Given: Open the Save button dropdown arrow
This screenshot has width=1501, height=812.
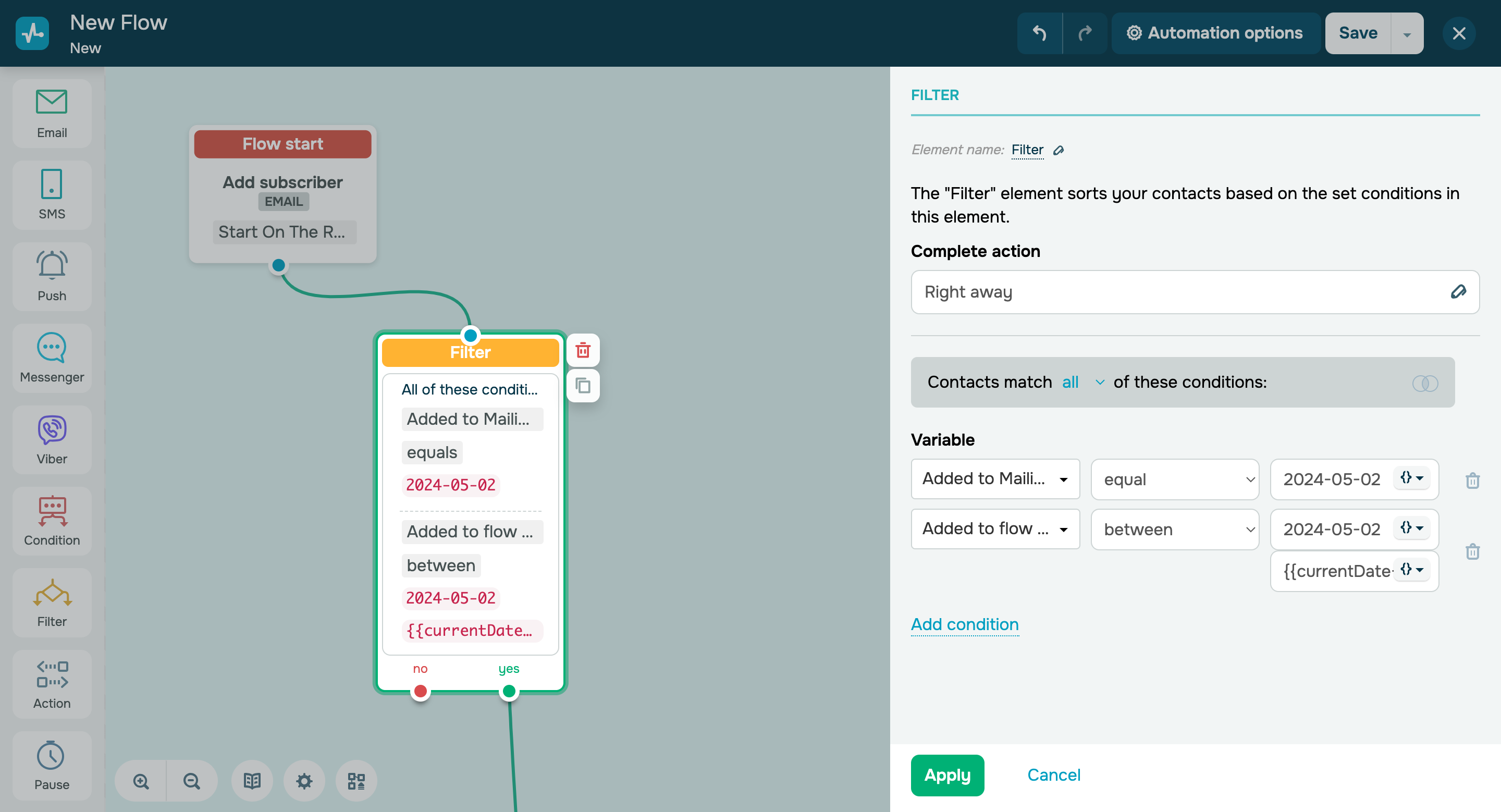Looking at the screenshot, I should tap(1407, 33).
